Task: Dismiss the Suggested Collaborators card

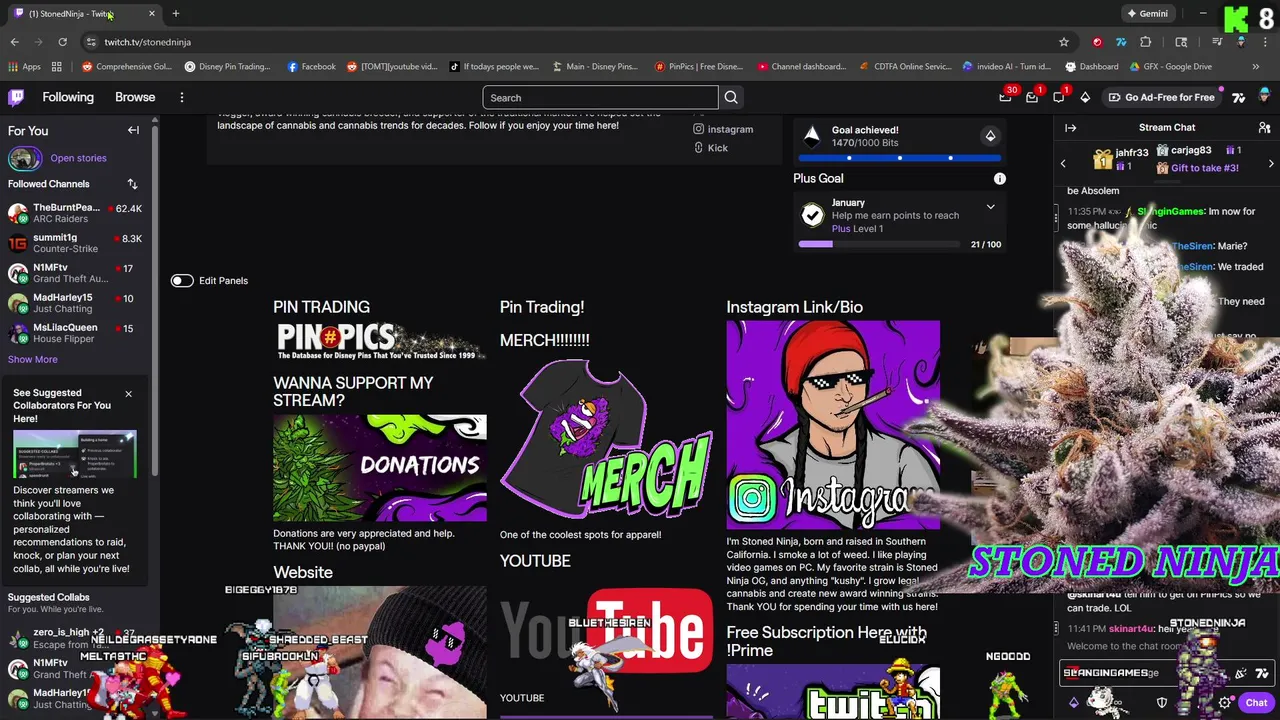Action: 128,394
